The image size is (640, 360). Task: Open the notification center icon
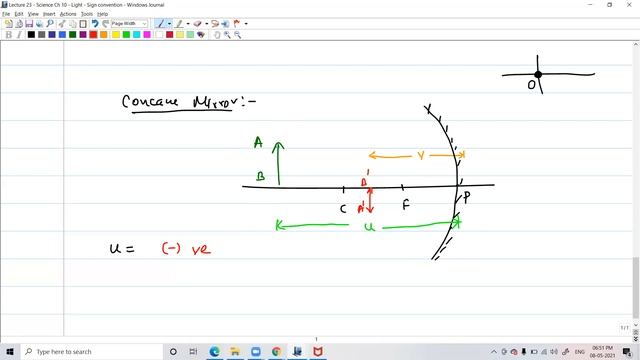coord(627,351)
